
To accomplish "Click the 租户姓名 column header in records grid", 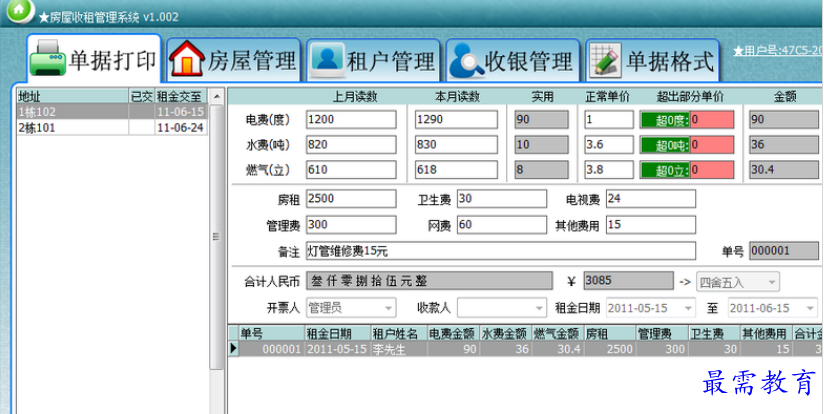I will click(x=399, y=333).
